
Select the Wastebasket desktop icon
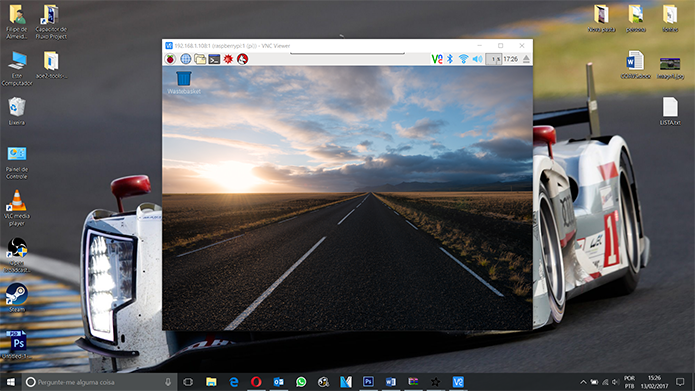pos(184,82)
